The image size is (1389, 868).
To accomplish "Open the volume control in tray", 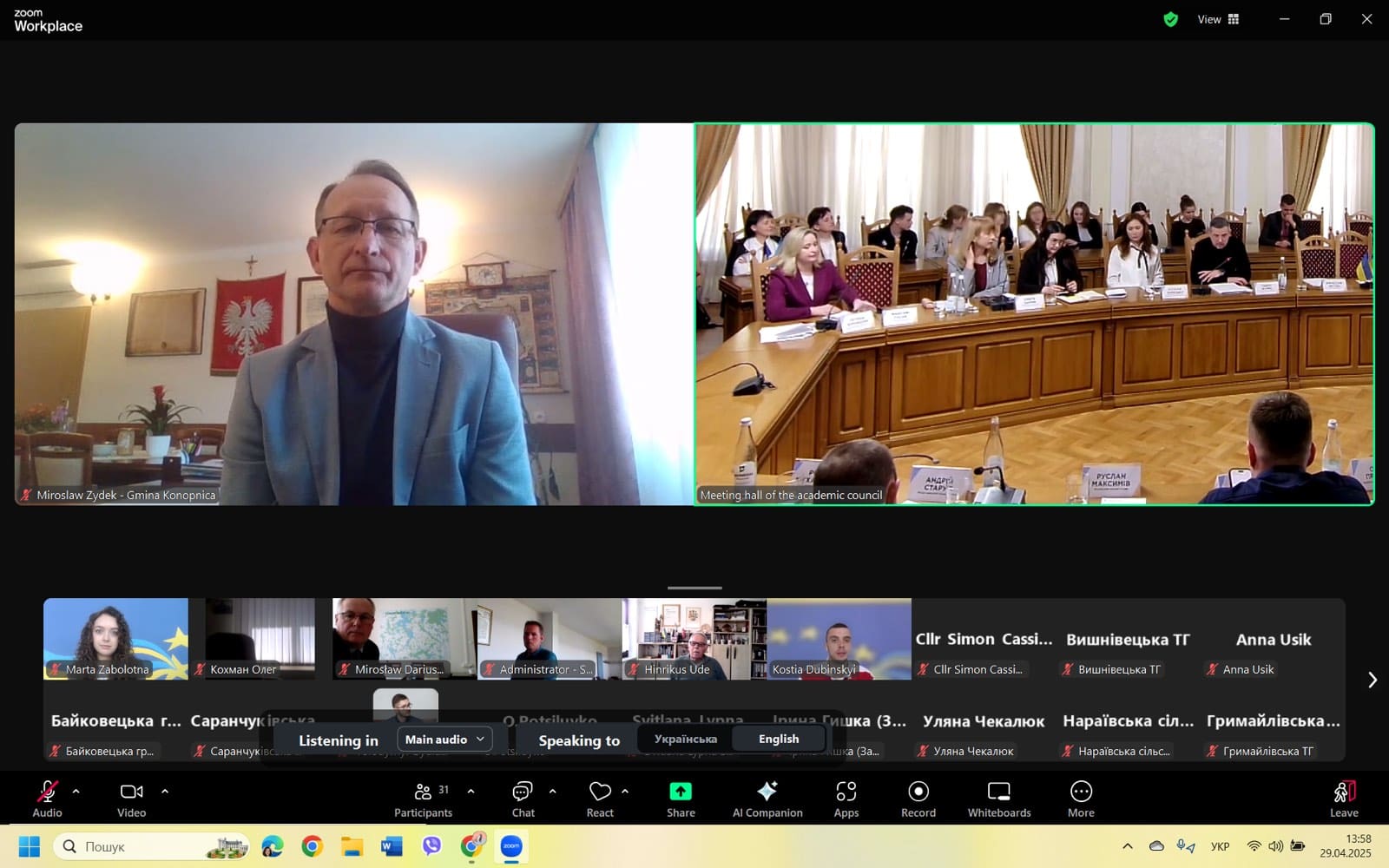I will tap(1275, 846).
